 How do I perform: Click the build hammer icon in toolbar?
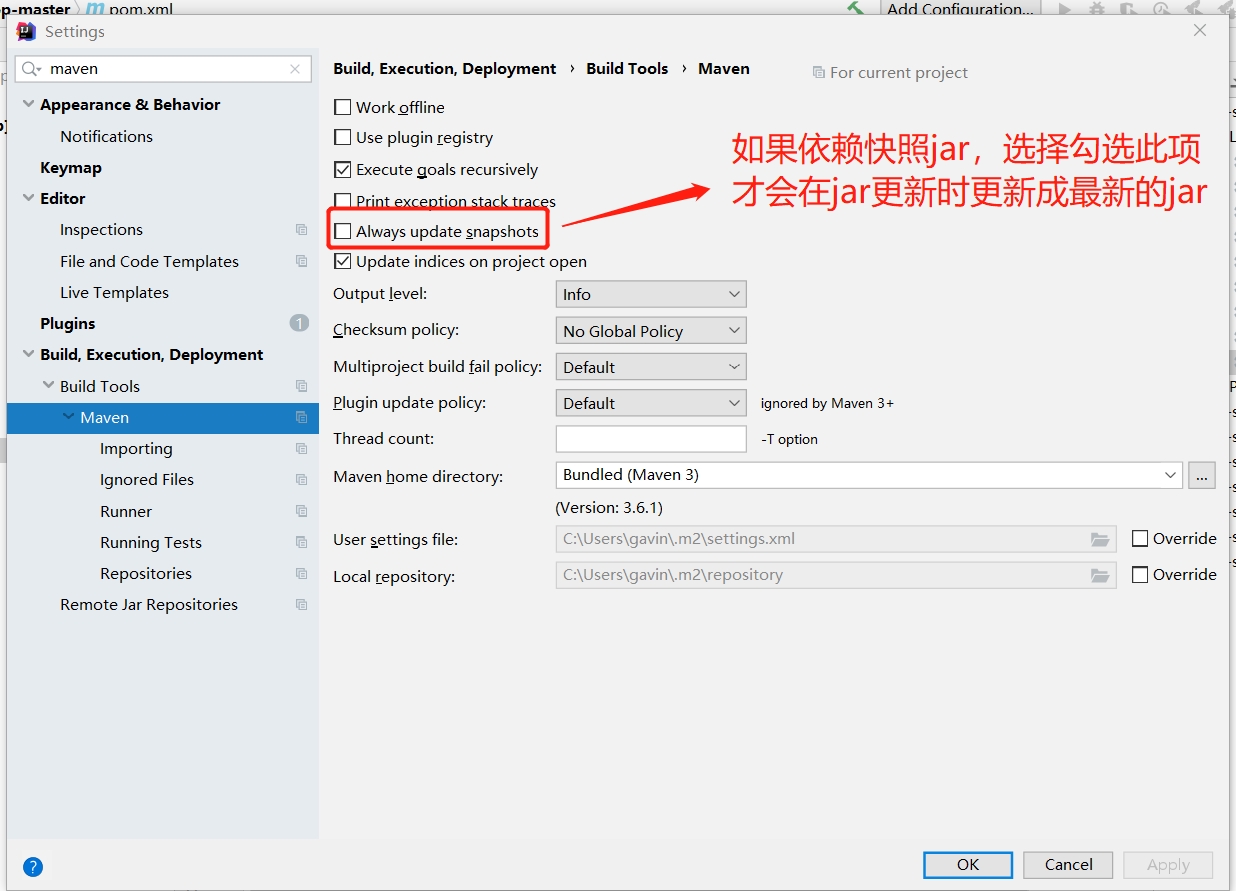(855, 8)
